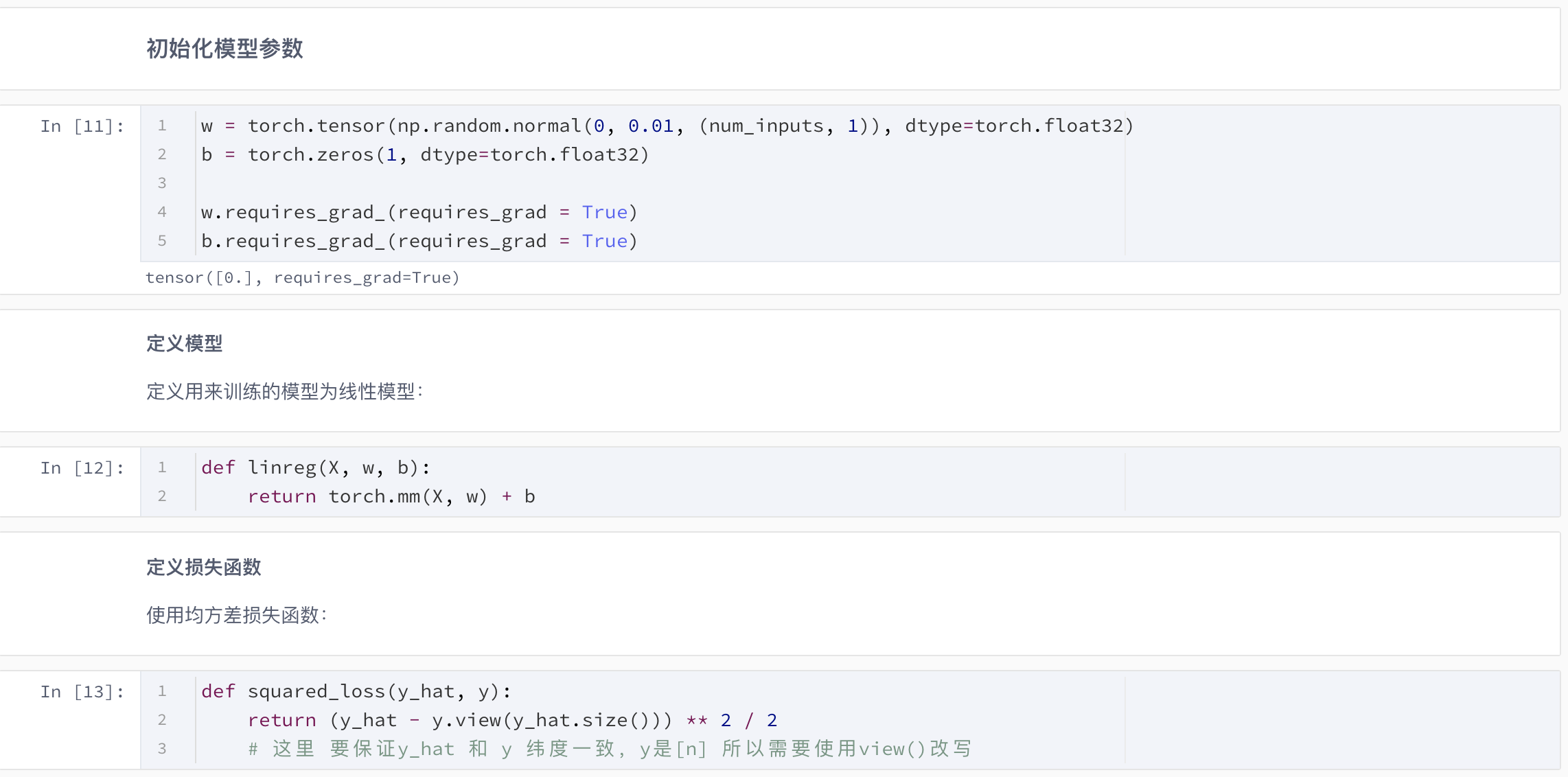Click the 定义用来训练的模型为线性模型 paragraph
The image size is (1568, 777).
284,392
